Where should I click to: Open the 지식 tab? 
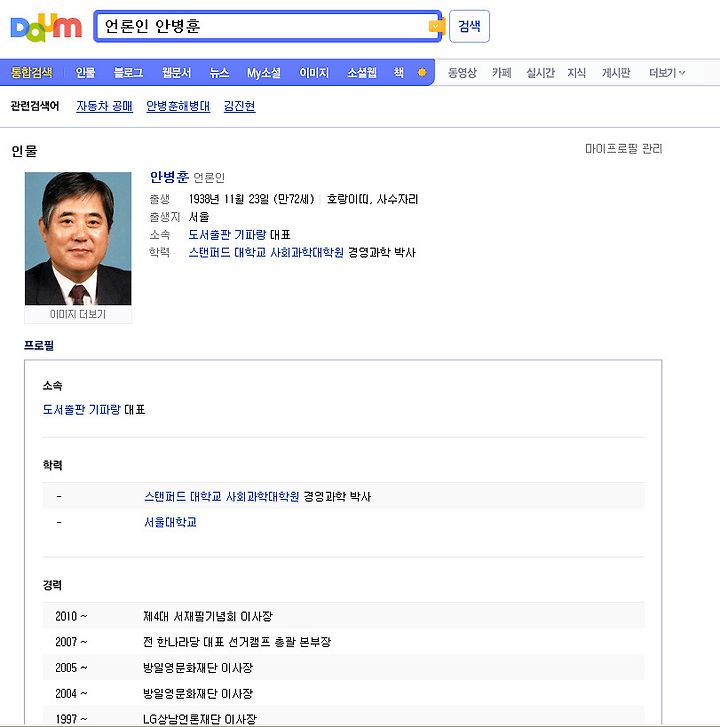coord(577,73)
